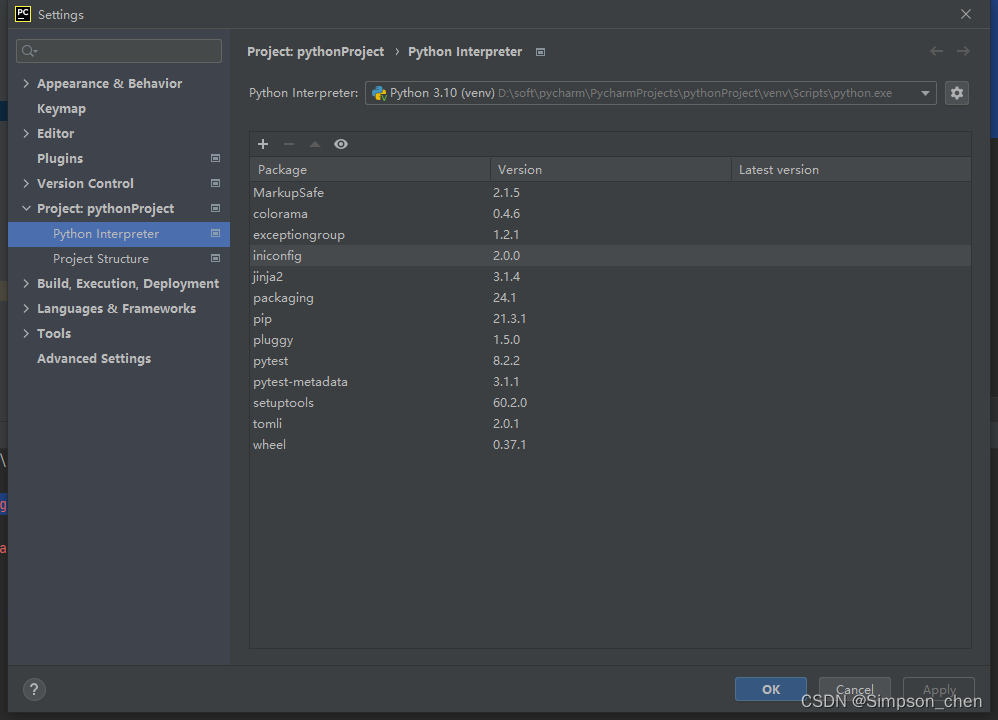Click the Cancel button
998x720 pixels.
pyautogui.click(x=854, y=689)
